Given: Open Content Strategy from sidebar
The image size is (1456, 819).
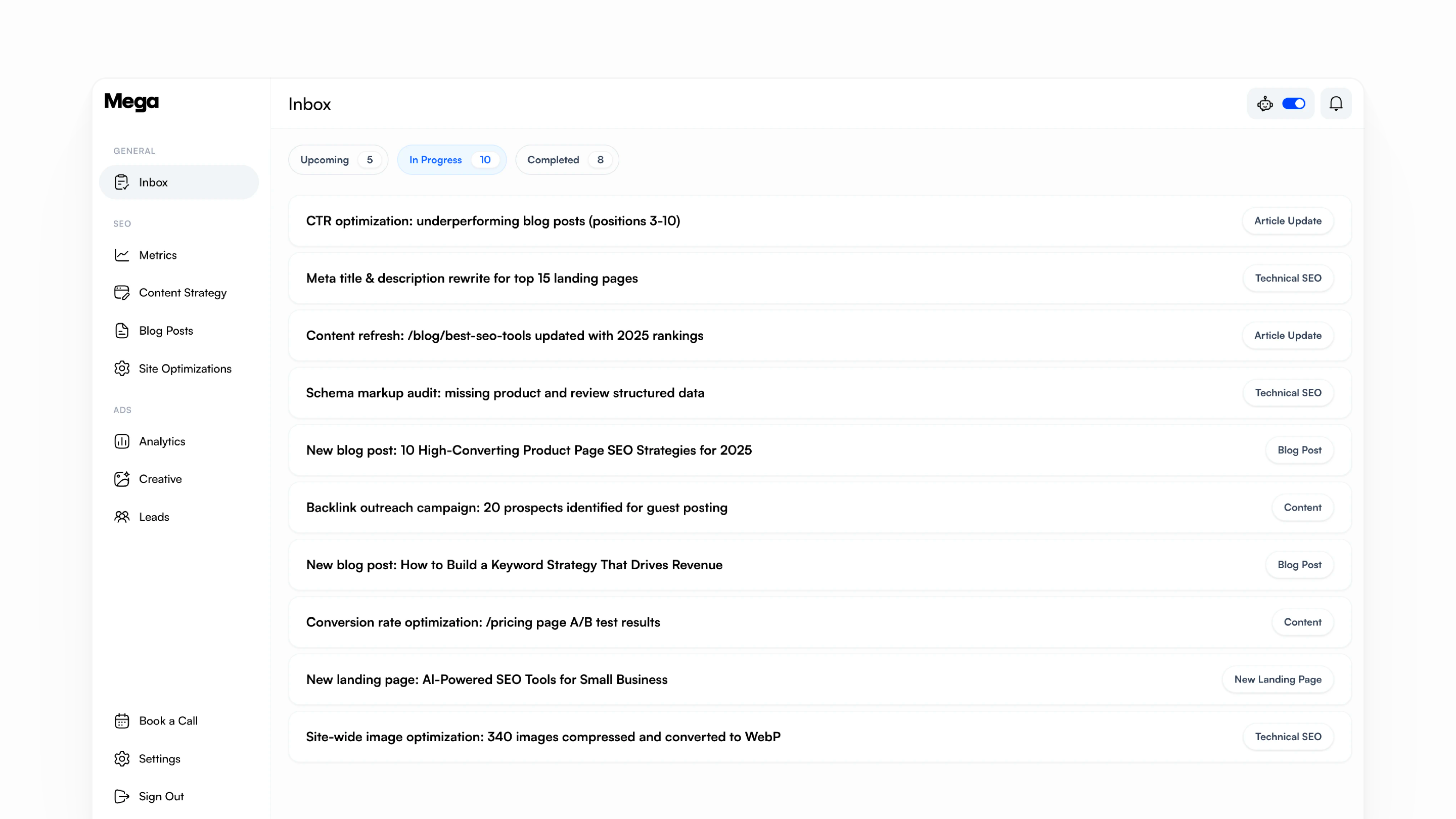Looking at the screenshot, I should coord(182,293).
